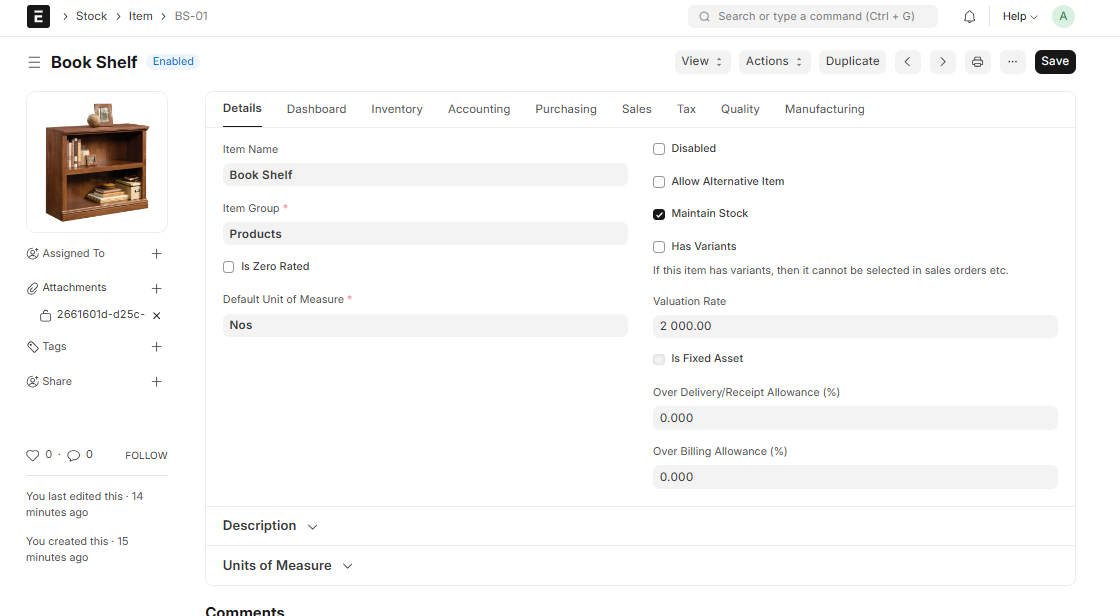Expand the Description section

coord(270,526)
